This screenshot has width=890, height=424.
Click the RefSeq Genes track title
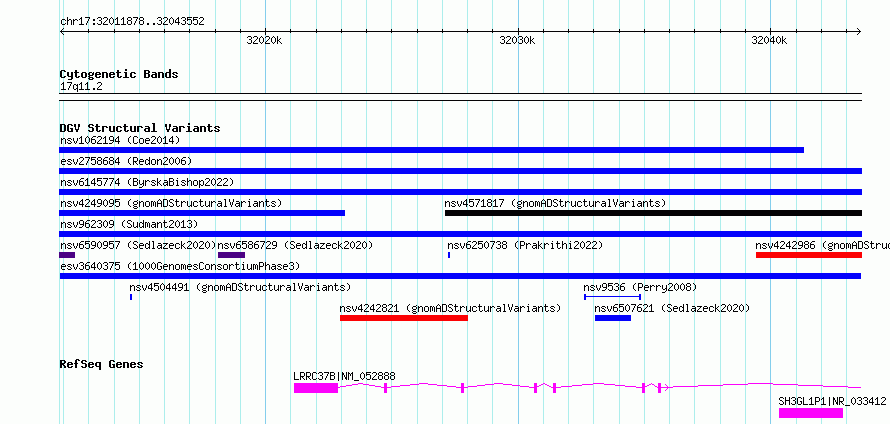tap(101, 364)
